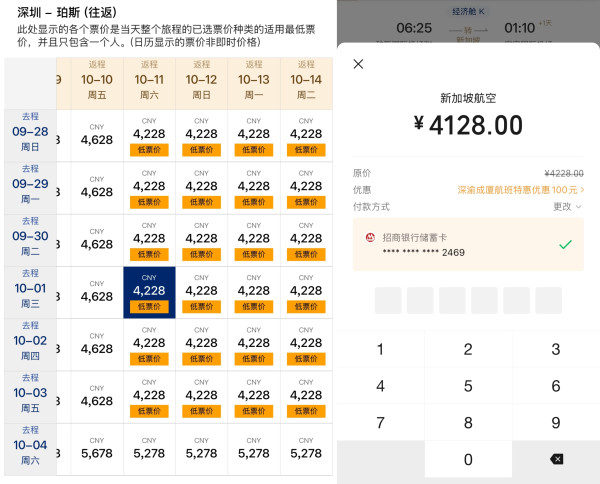Tap keypad digit 6

click(x=556, y=386)
